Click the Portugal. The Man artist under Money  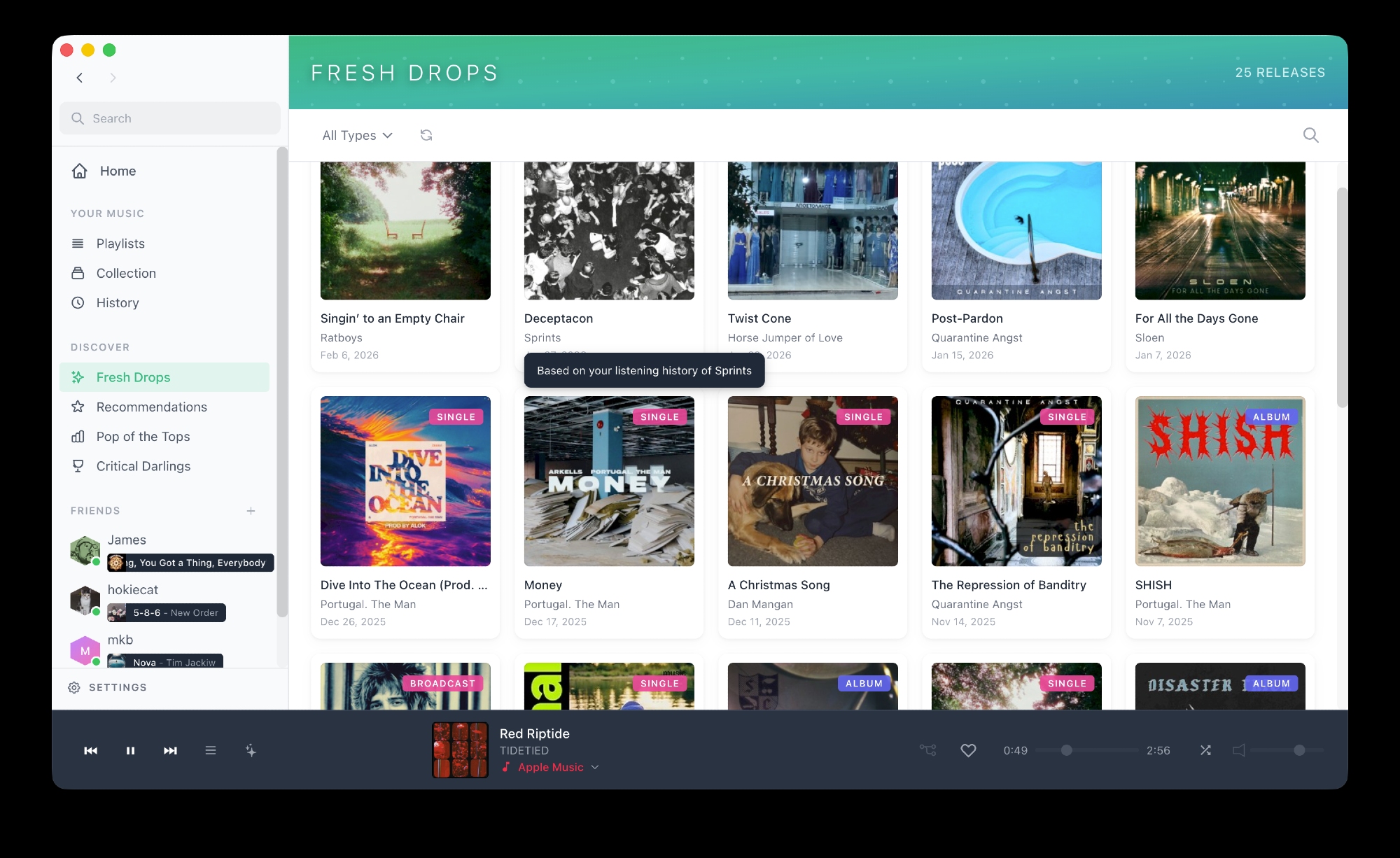(x=571, y=604)
